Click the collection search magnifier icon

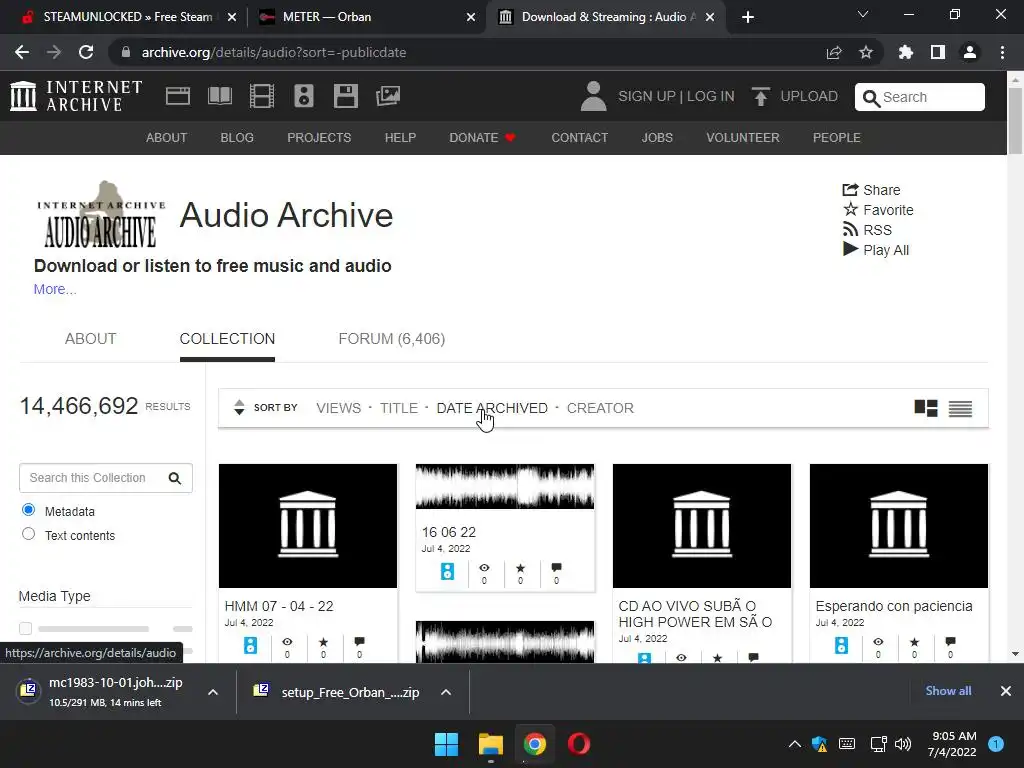coord(174,478)
